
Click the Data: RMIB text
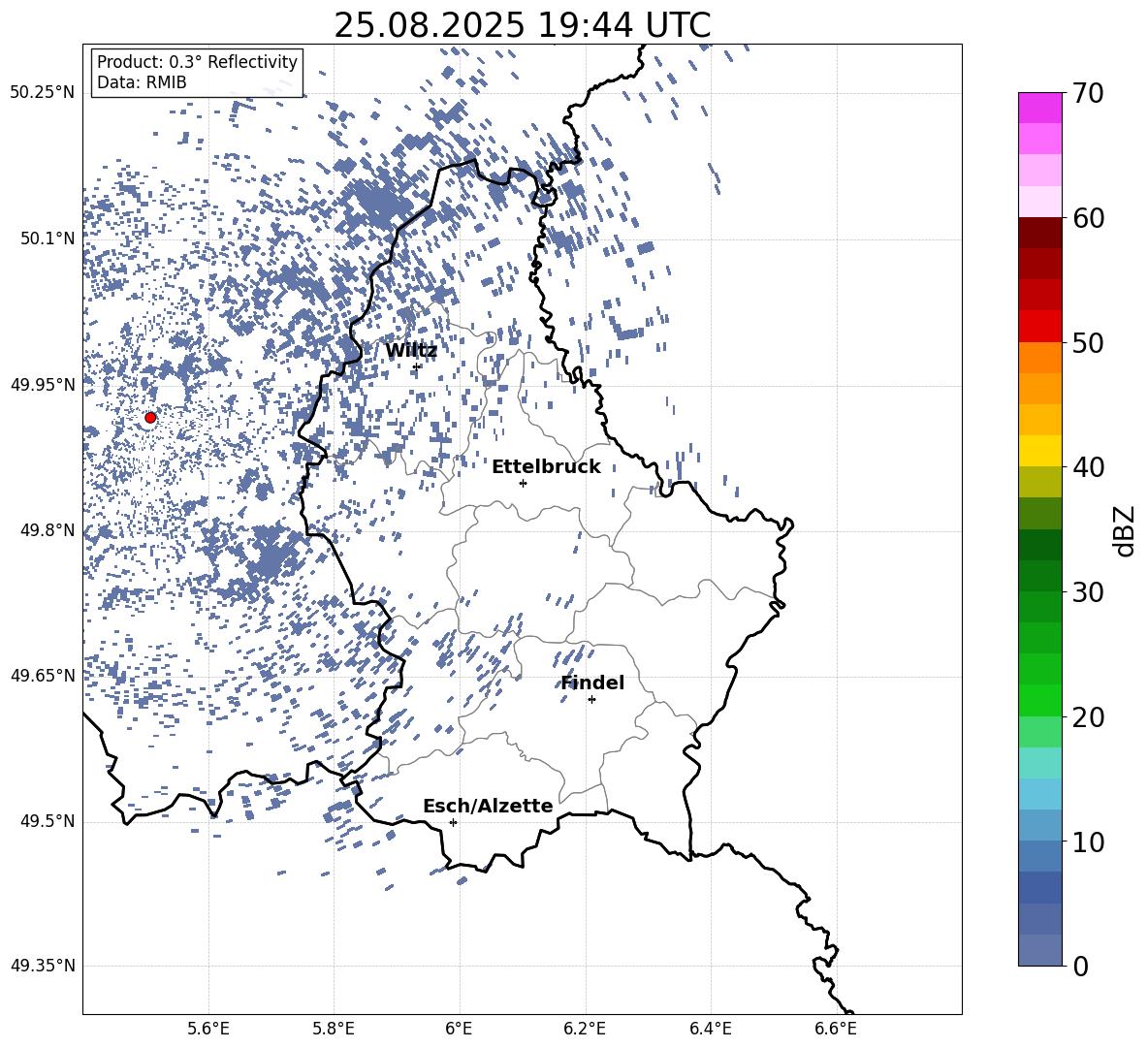pyautogui.click(x=142, y=82)
